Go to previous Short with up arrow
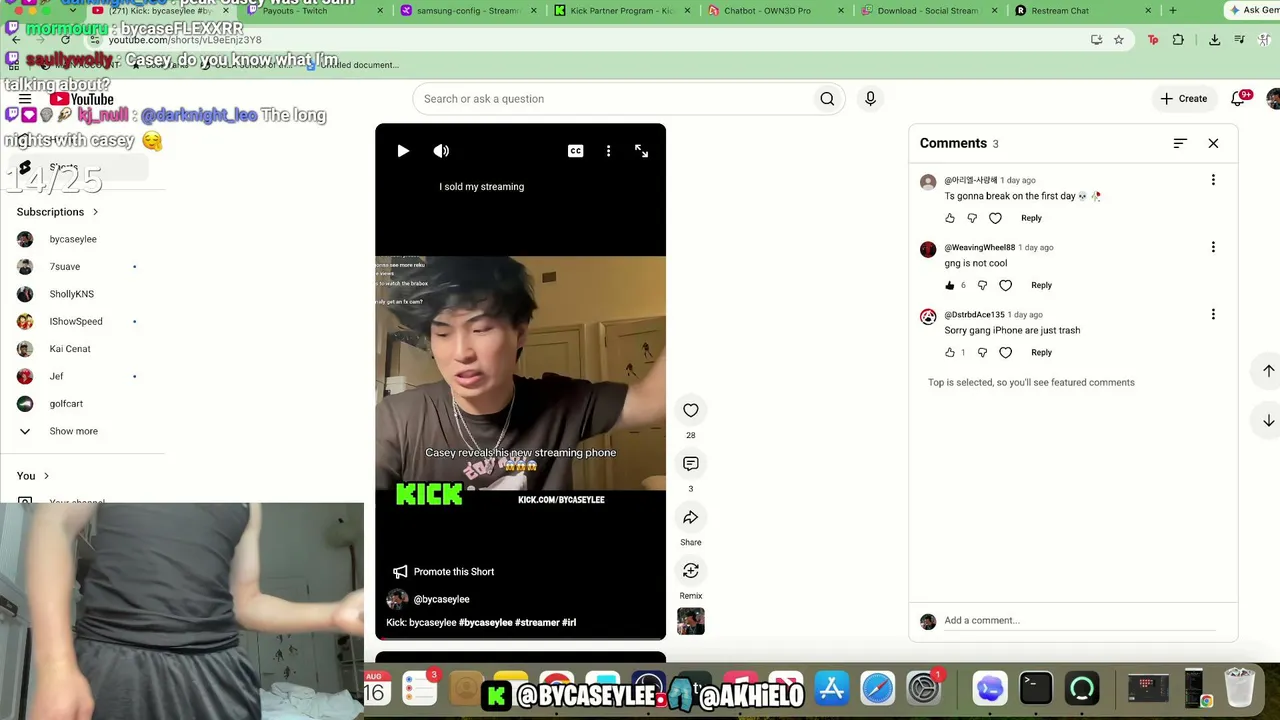Image resolution: width=1280 pixels, height=720 pixels. [1268, 371]
